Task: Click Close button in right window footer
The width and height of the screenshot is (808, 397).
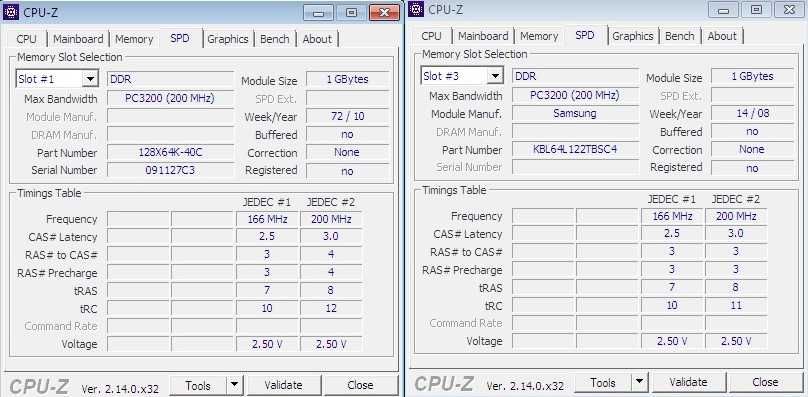Action: coord(765,383)
